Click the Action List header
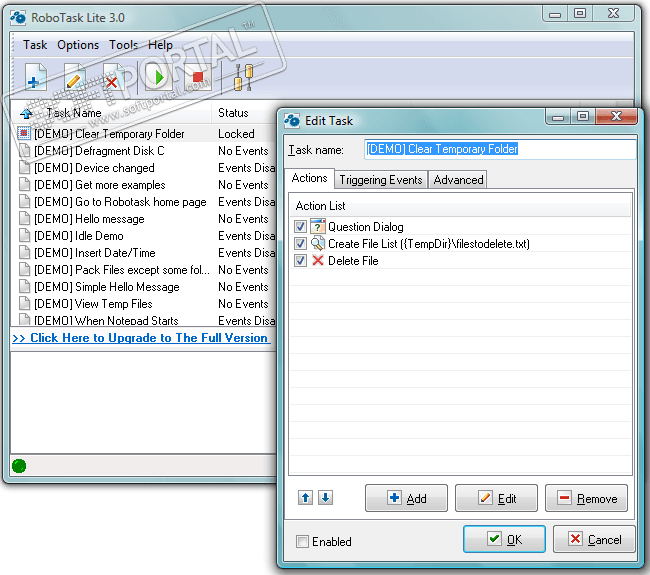The width and height of the screenshot is (650, 575). click(x=460, y=206)
